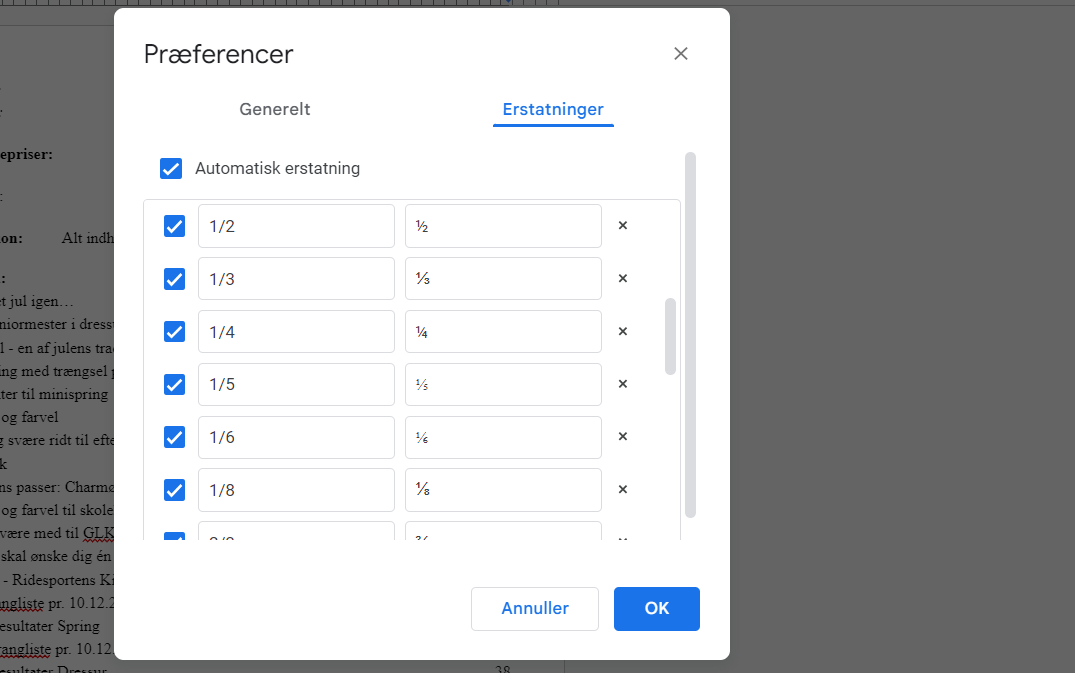Switch to the Generelt tab
This screenshot has width=1075, height=673.
(x=274, y=109)
